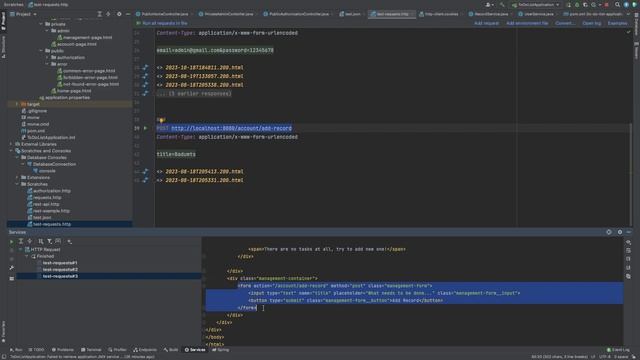Image resolution: width=640 pixels, height=360 pixels.
Task: Click the wrench icon in the Services side strip
Action: point(11,268)
